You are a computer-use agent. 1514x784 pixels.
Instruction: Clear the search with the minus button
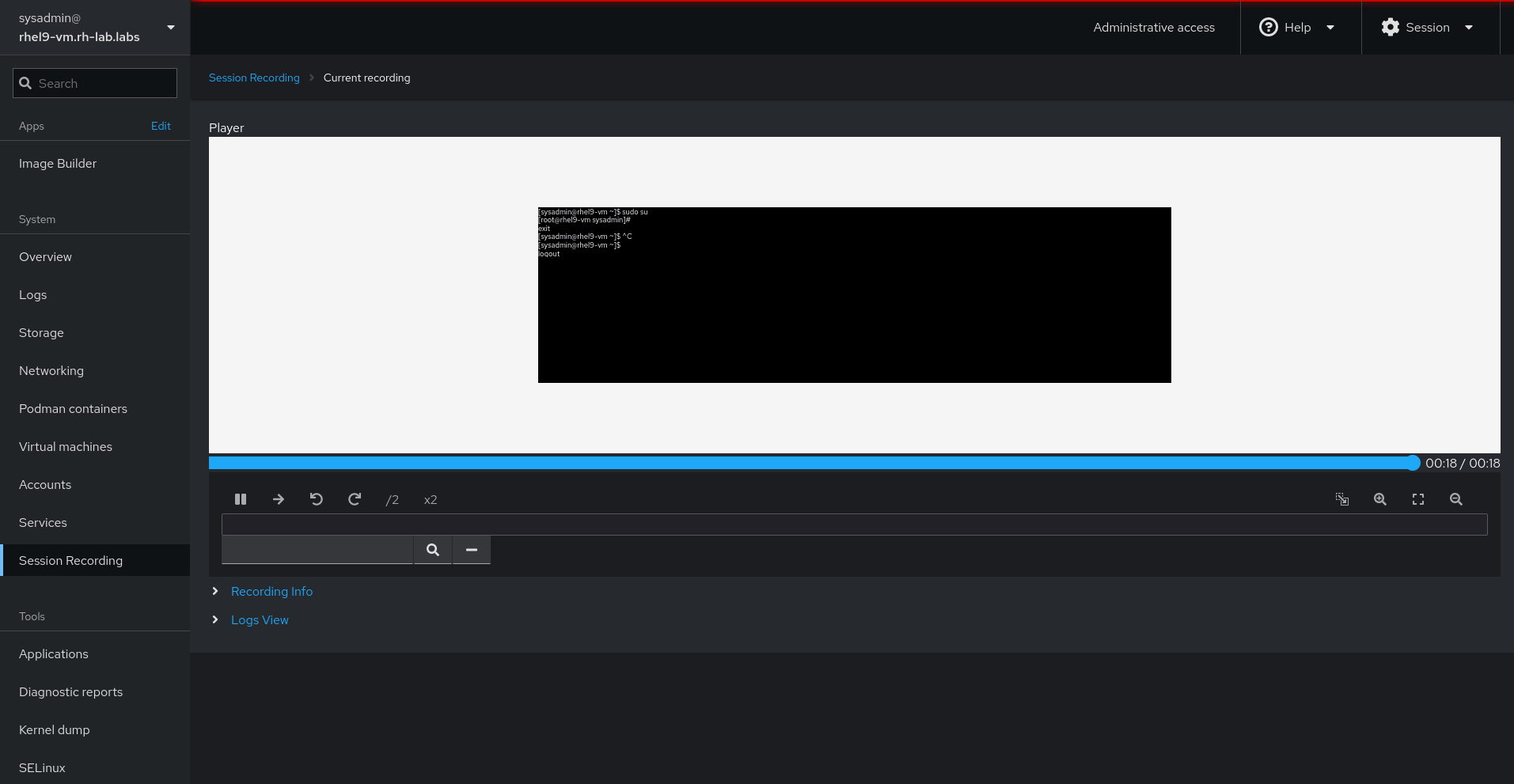pyautogui.click(x=472, y=550)
